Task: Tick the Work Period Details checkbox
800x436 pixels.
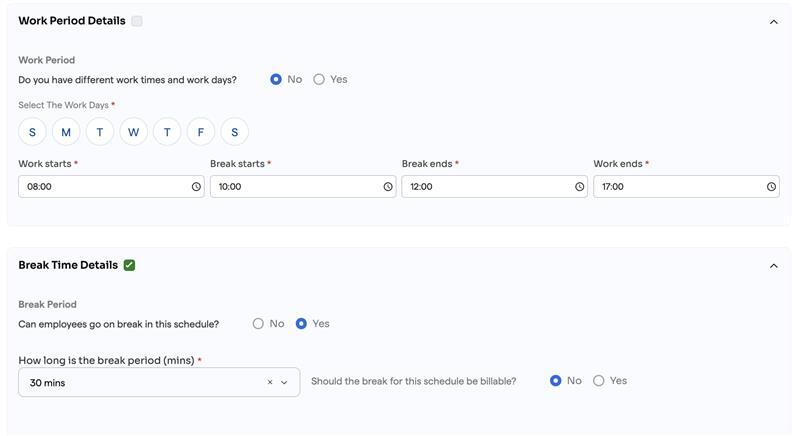Action: [137, 21]
